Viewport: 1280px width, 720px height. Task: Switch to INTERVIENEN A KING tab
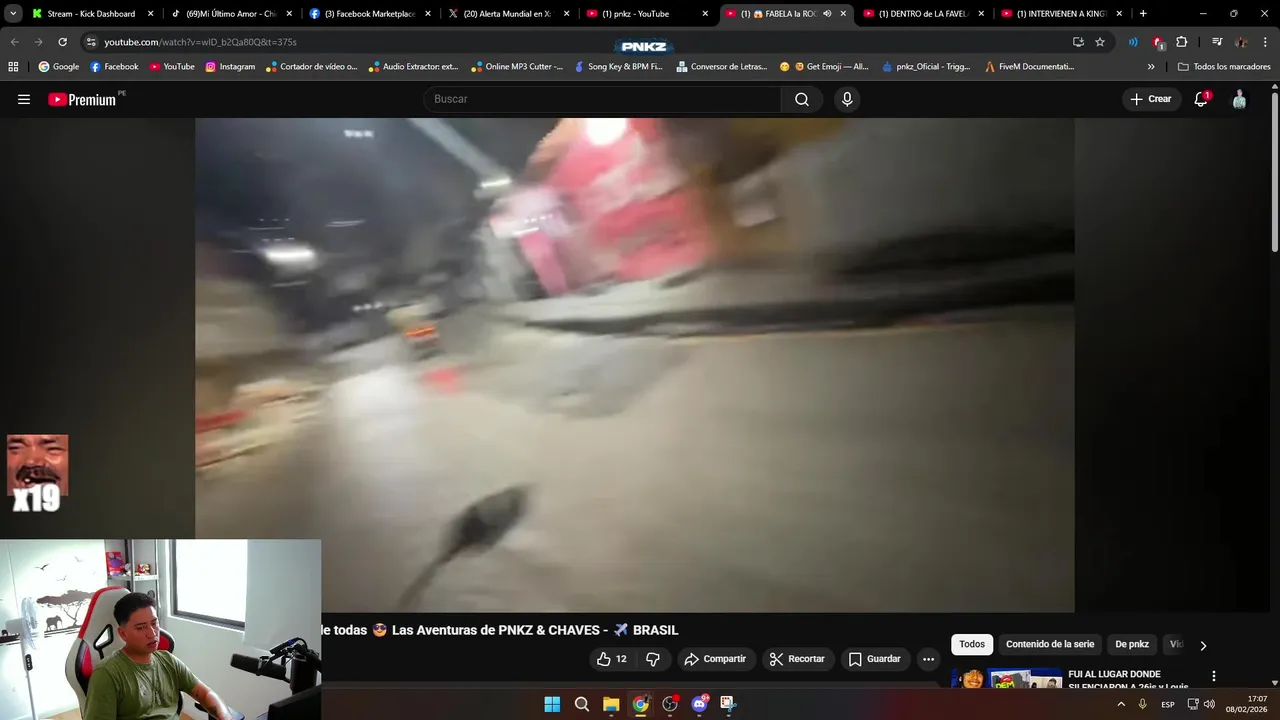pyautogui.click(x=1062, y=14)
